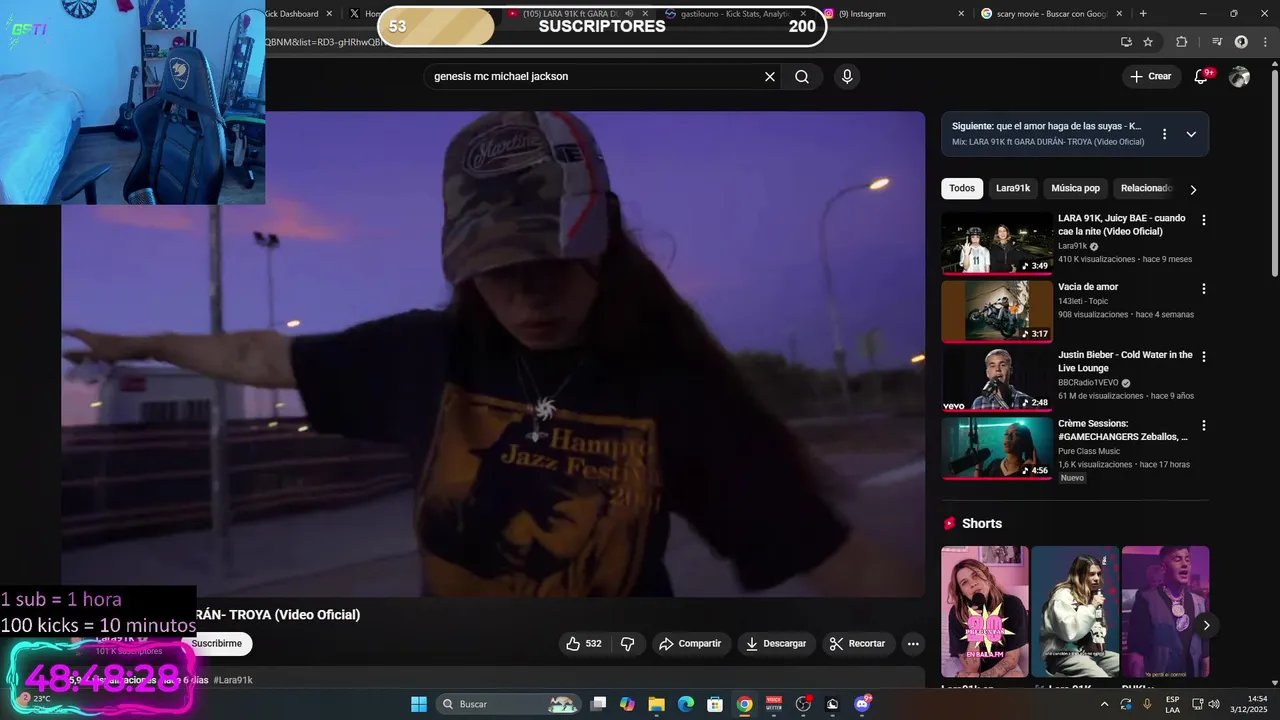Open Chrome extensions puzzle icon

pyautogui.click(x=1182, y=42)
